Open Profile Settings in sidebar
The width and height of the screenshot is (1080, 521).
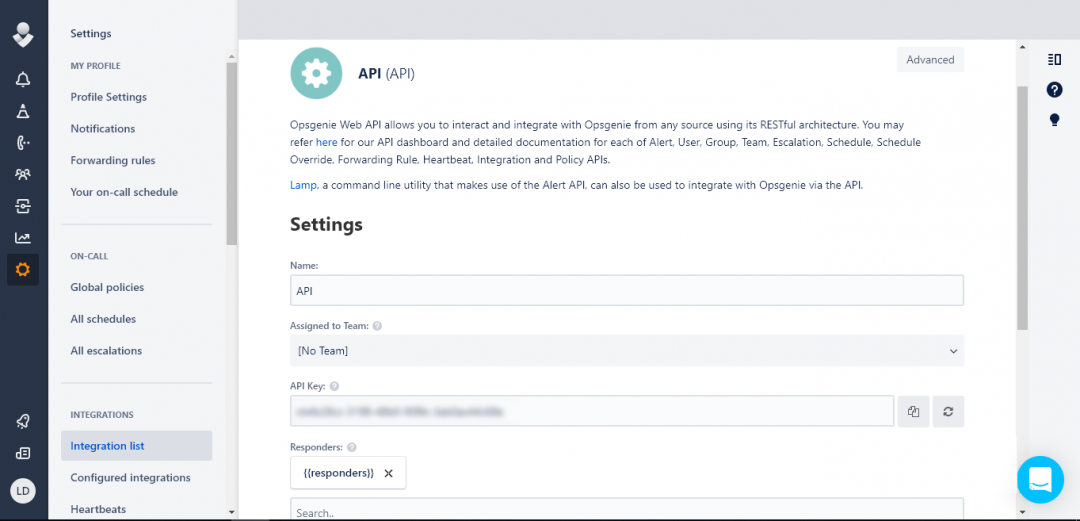[108, 97]
